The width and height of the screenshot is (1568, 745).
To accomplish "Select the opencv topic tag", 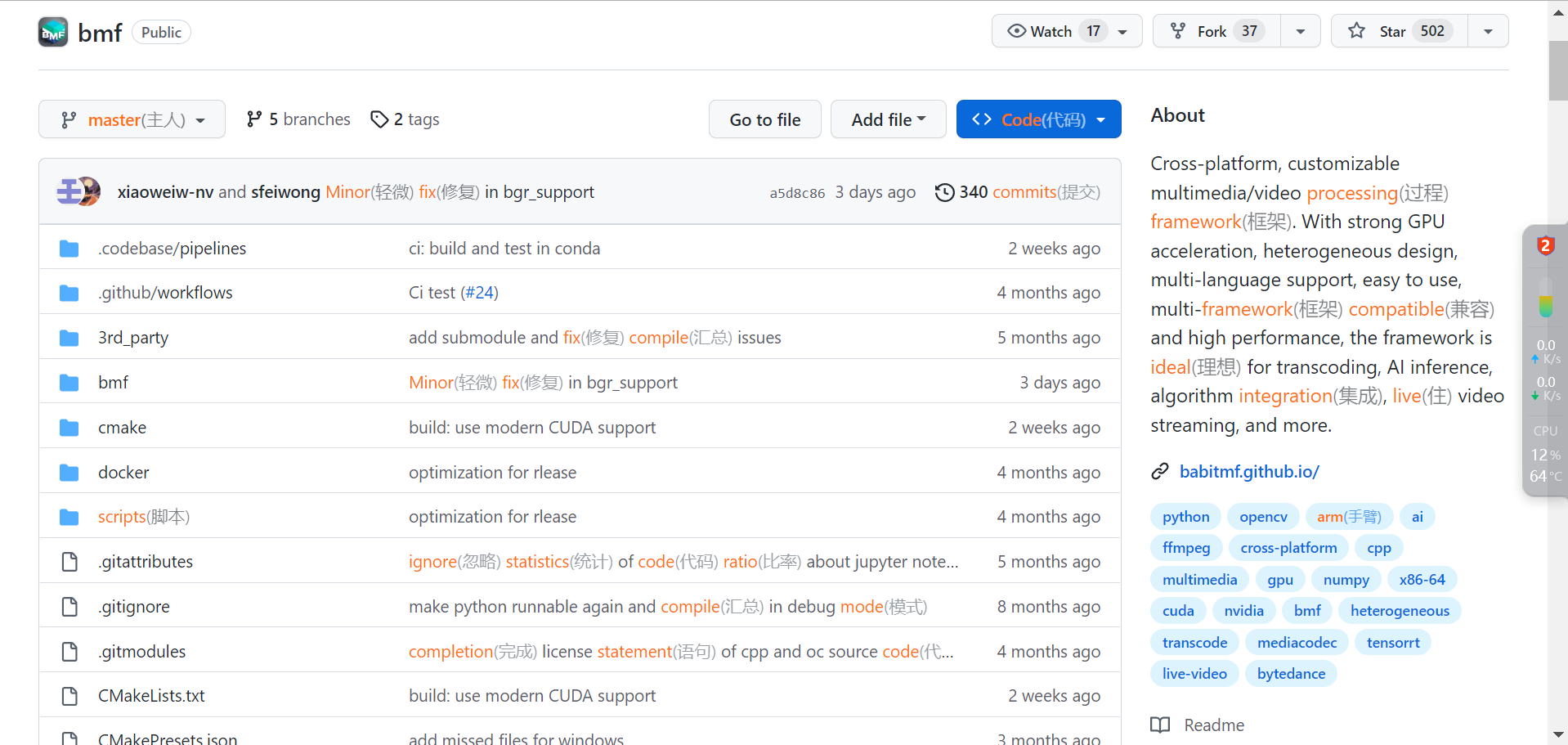I will click(x=1263, y=517).
